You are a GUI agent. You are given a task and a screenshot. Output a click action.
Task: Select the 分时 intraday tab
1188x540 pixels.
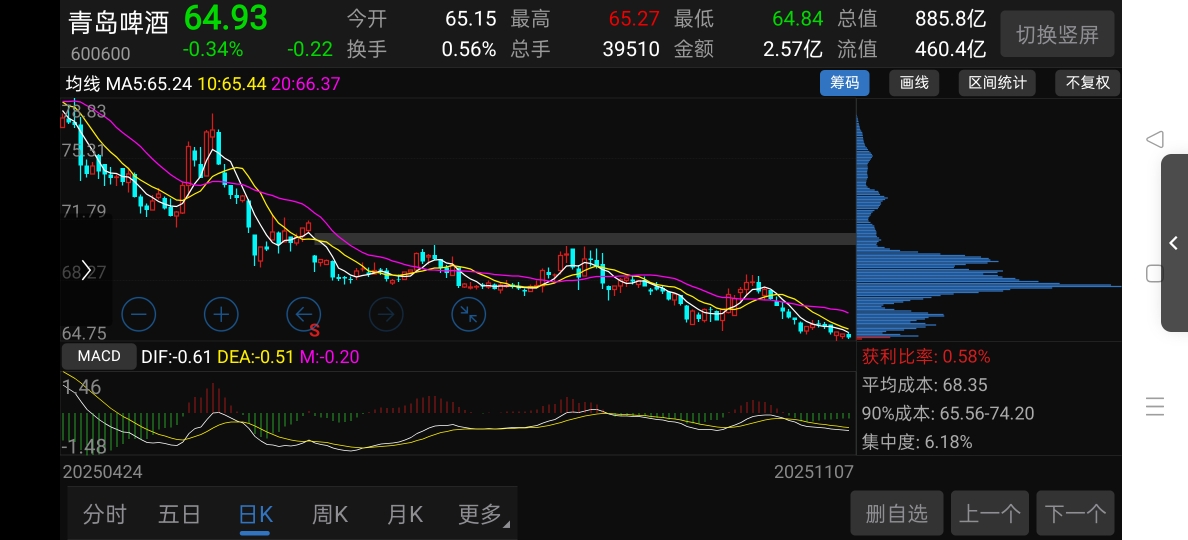[x=105, y=514]
